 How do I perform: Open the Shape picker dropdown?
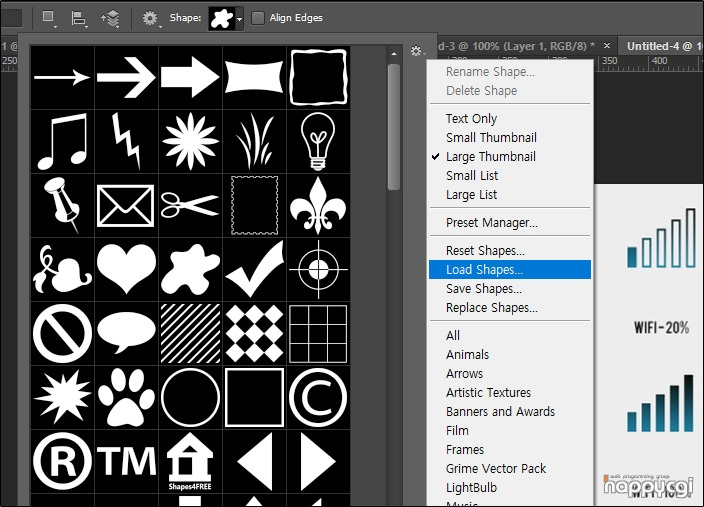click(239, 19)
